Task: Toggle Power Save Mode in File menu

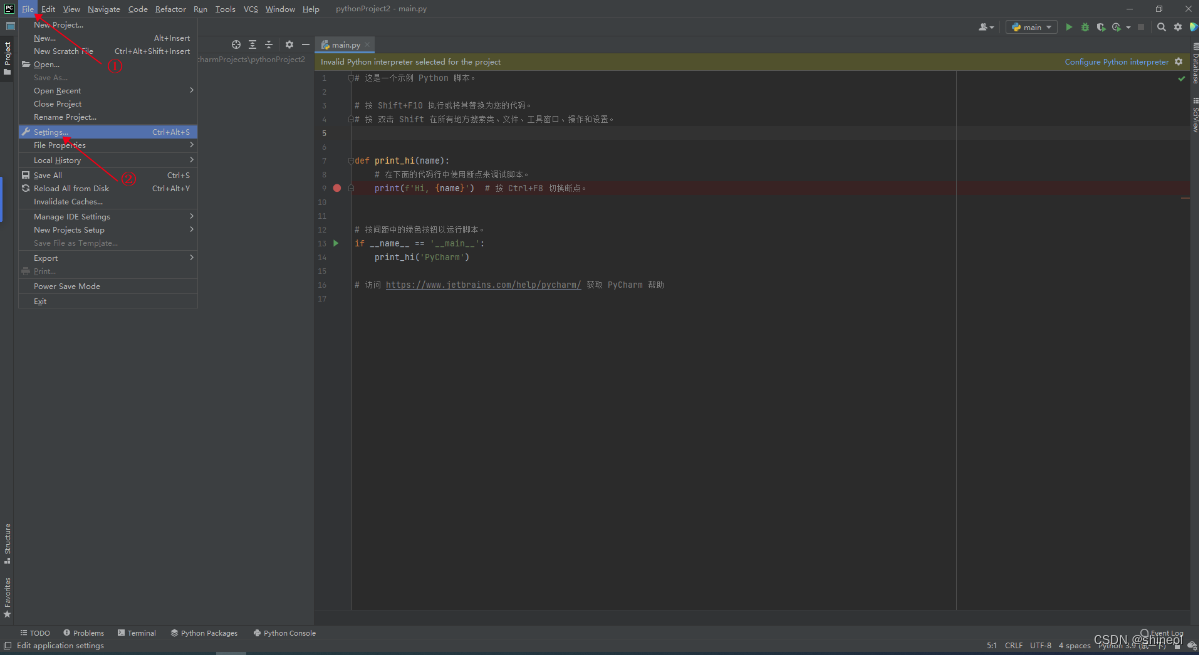Action: pyautogui.click(x=108, y=286)
